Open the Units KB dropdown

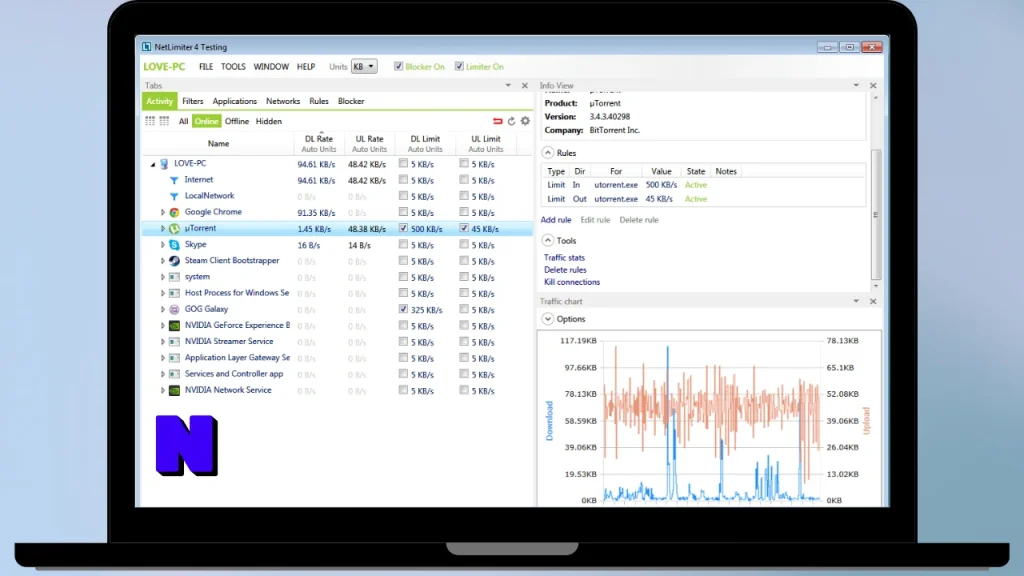[364, 67]
